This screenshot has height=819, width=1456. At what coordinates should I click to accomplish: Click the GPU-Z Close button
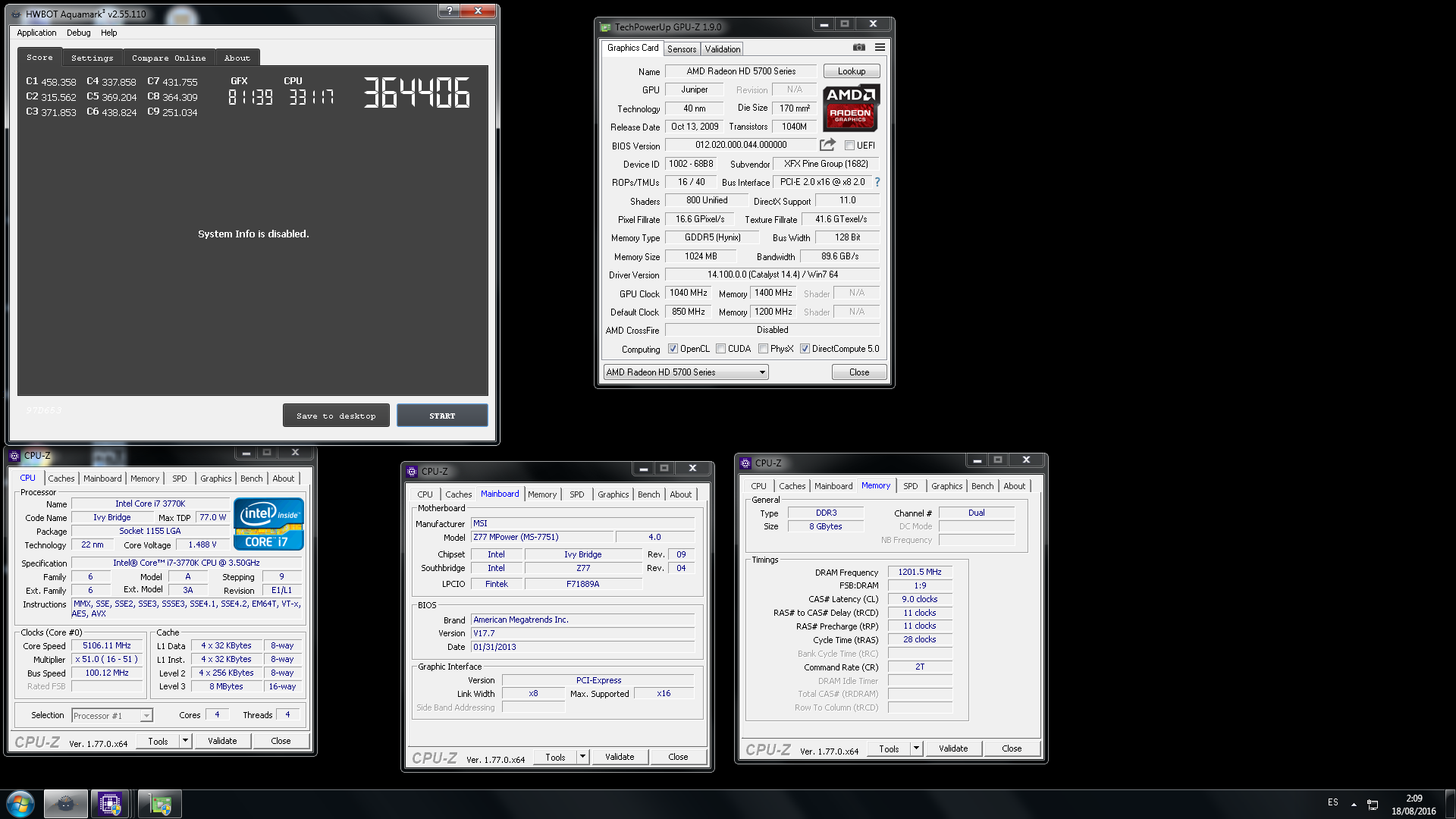coord(859,372)
